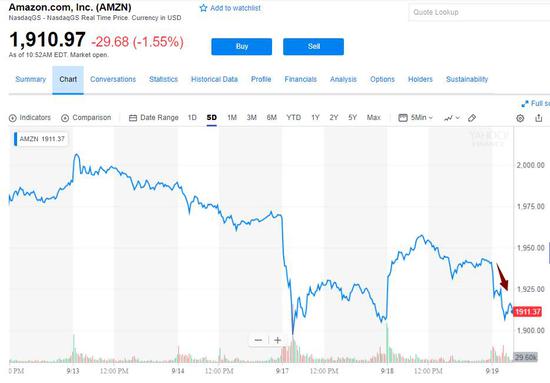The height and width of the screenshot is (383, 550).
Task: Open the Date Range calendar icon
Action: pyautogui.click(x=133, y=118)
